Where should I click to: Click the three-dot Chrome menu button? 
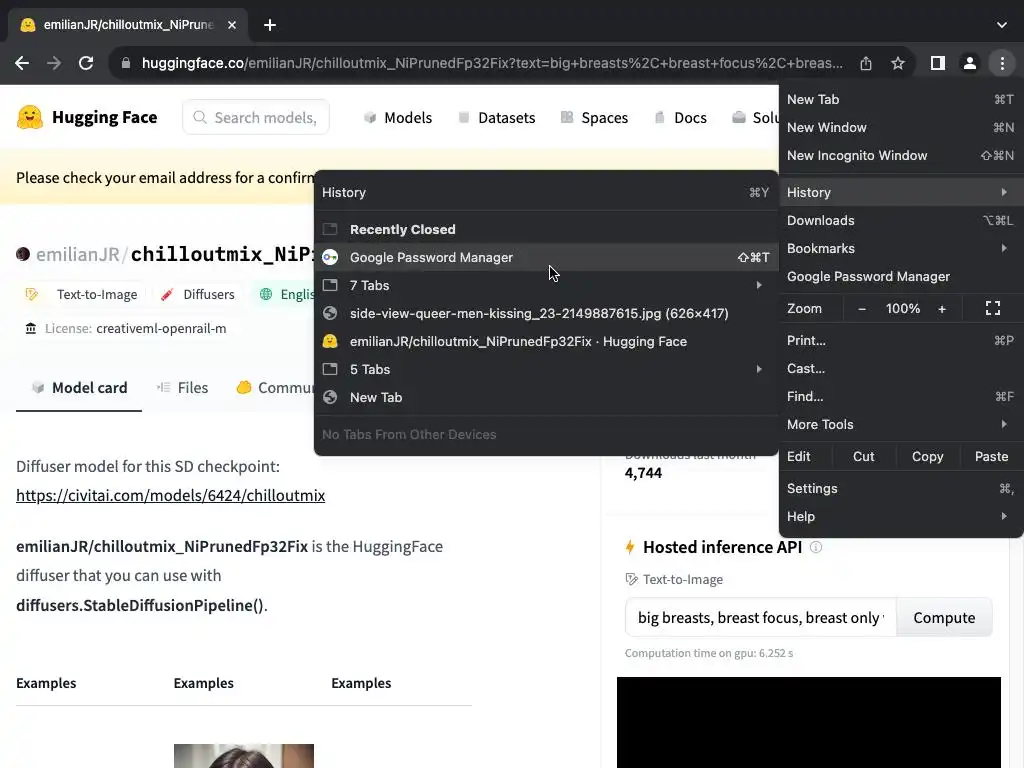tap(1002, 63)
